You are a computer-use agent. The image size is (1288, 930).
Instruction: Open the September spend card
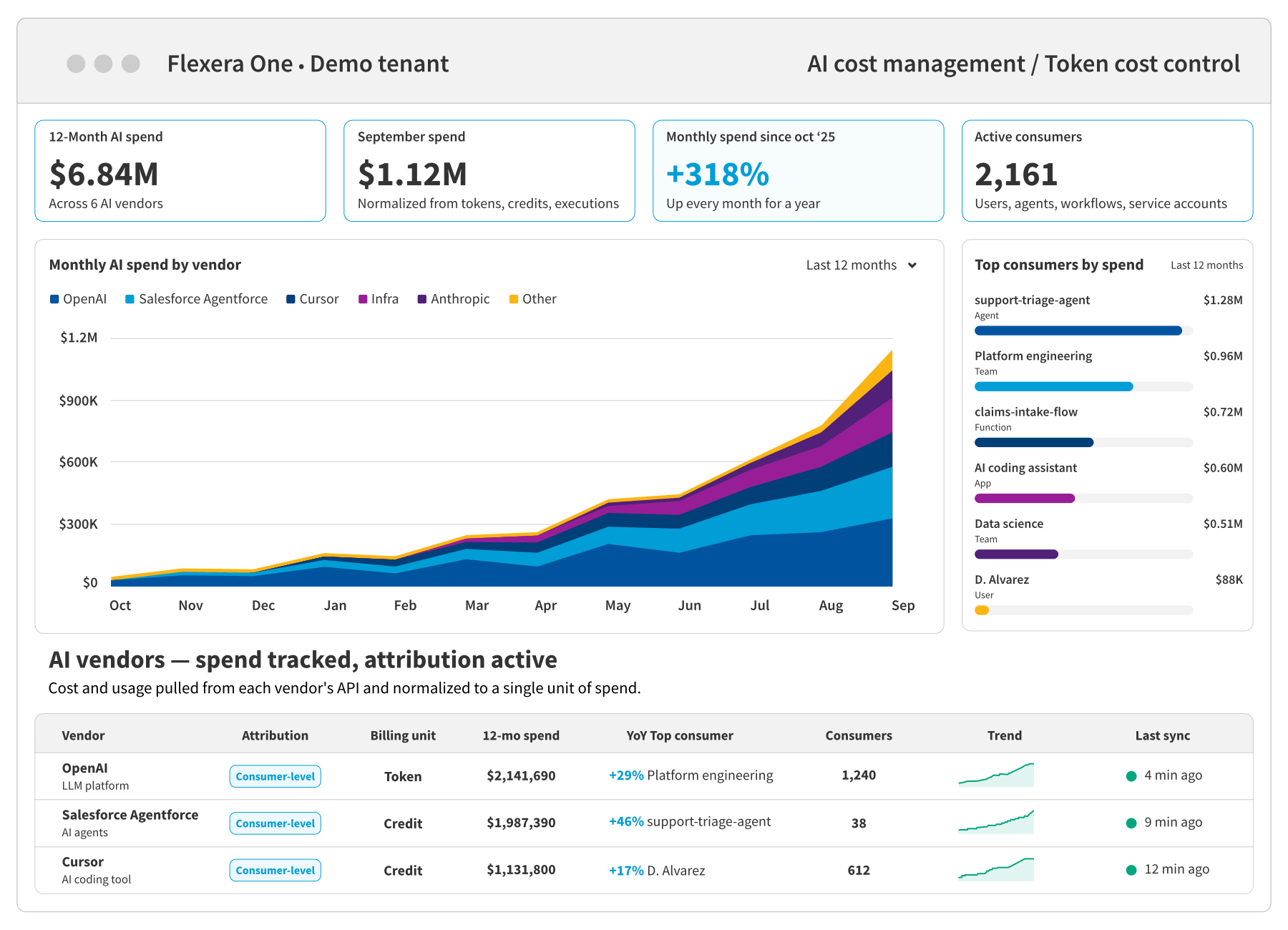[x=489, y=171]
